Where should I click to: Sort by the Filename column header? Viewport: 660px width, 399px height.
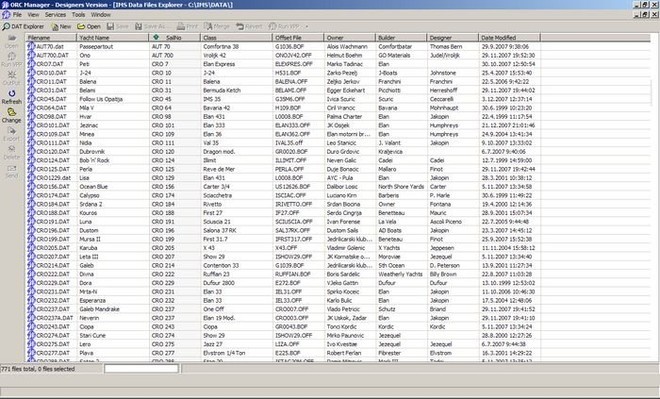[51, 37]
